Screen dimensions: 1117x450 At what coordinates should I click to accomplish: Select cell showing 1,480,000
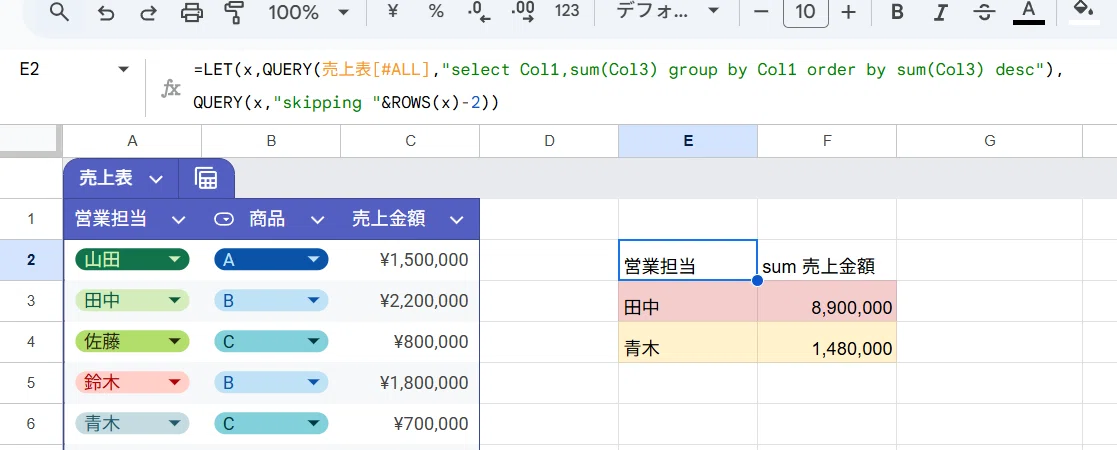pyautogui.click(x=827, y=342)
